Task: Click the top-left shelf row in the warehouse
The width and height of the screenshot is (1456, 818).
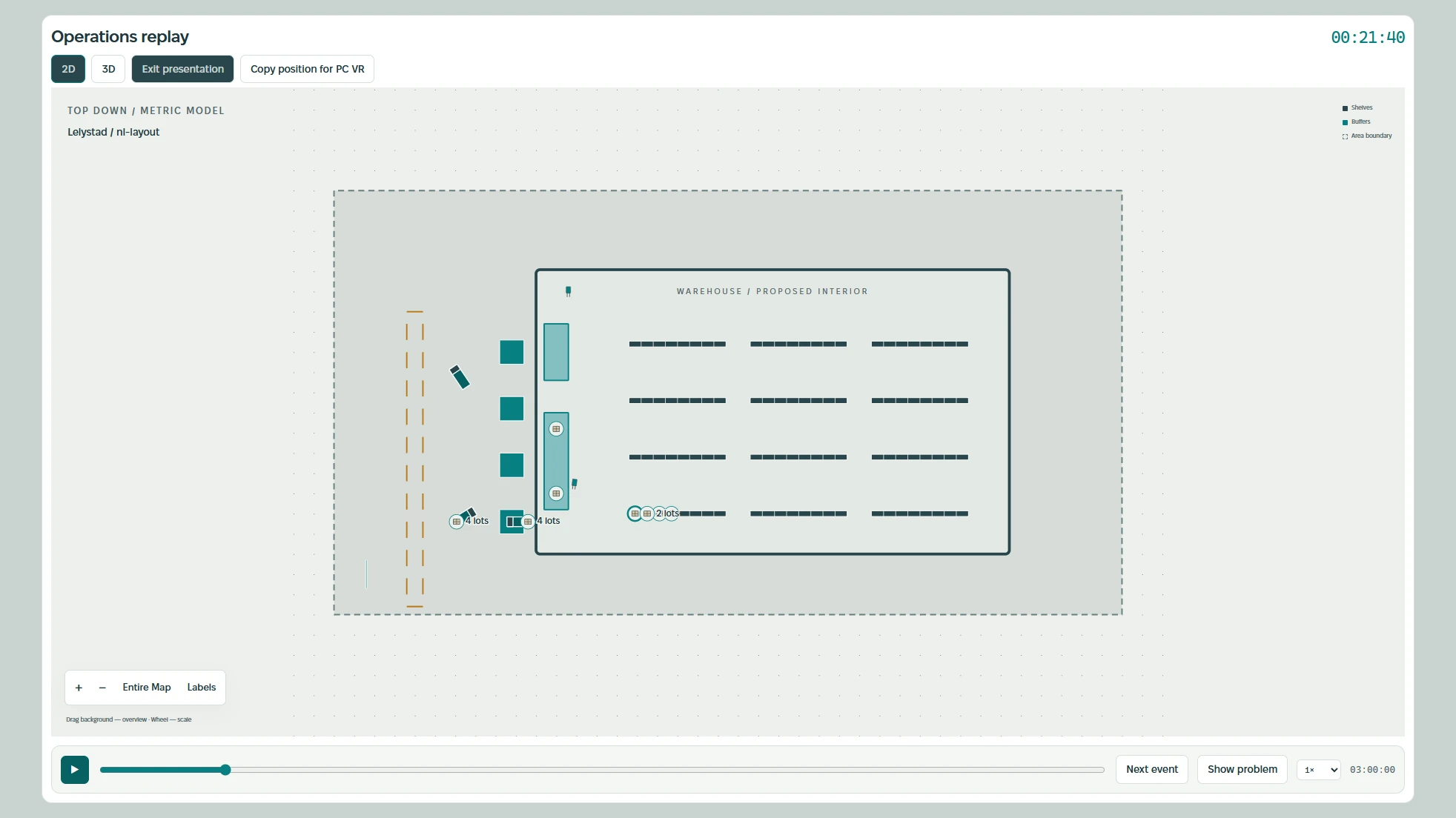Action: click(x=677, y=344)
